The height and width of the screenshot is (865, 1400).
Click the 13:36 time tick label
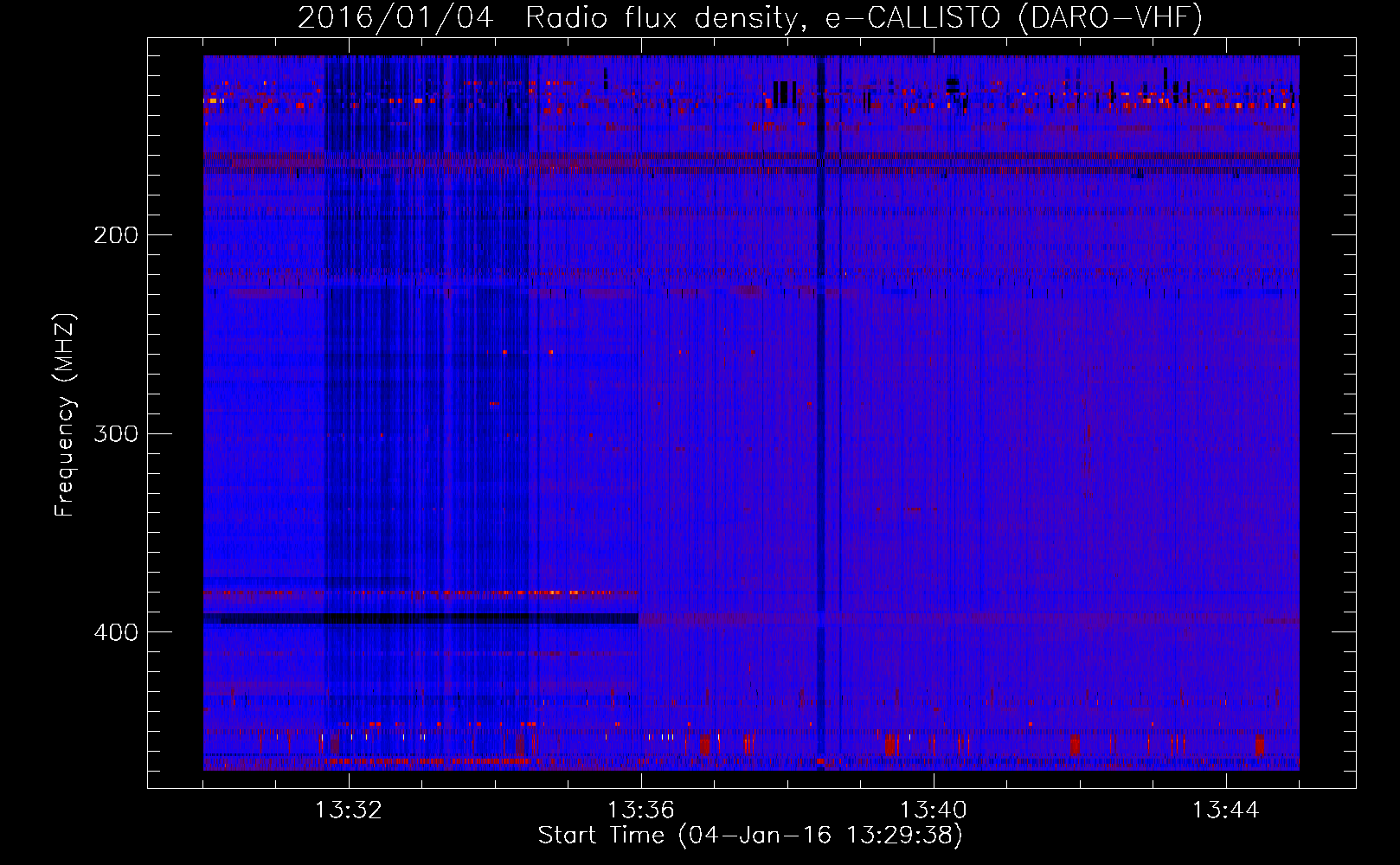pyautogui.click(x=641, y=811)
